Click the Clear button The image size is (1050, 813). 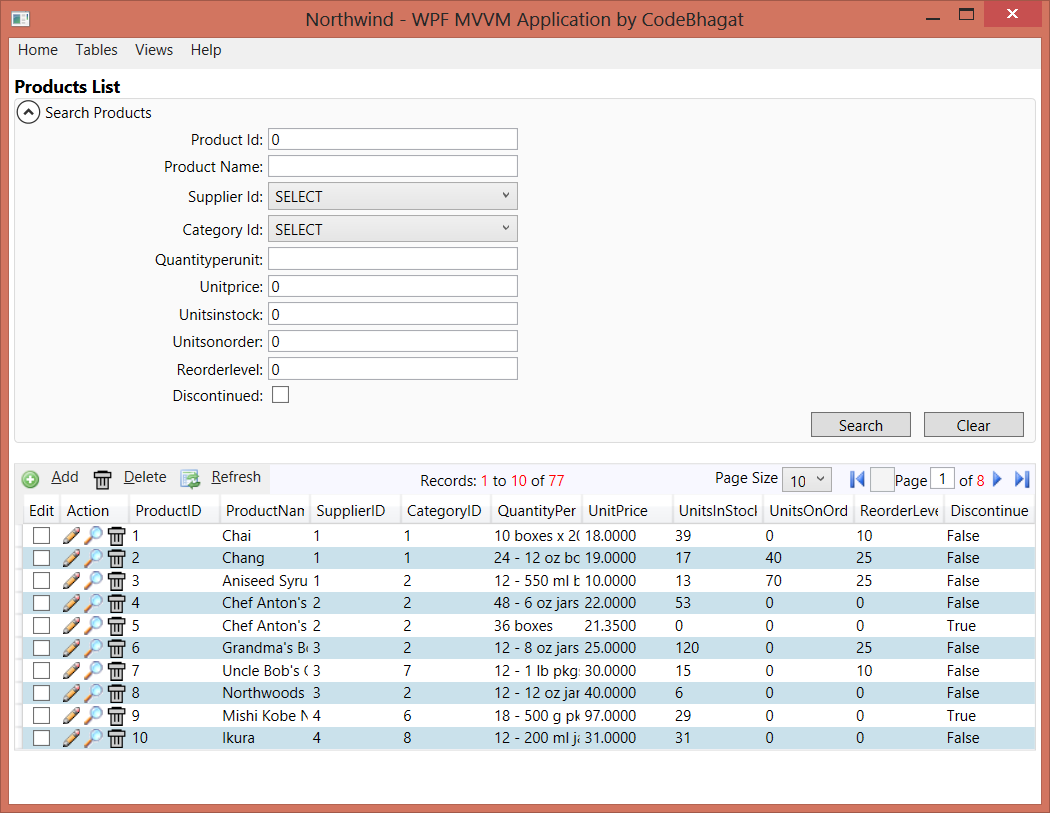click(x=973, y=425)
